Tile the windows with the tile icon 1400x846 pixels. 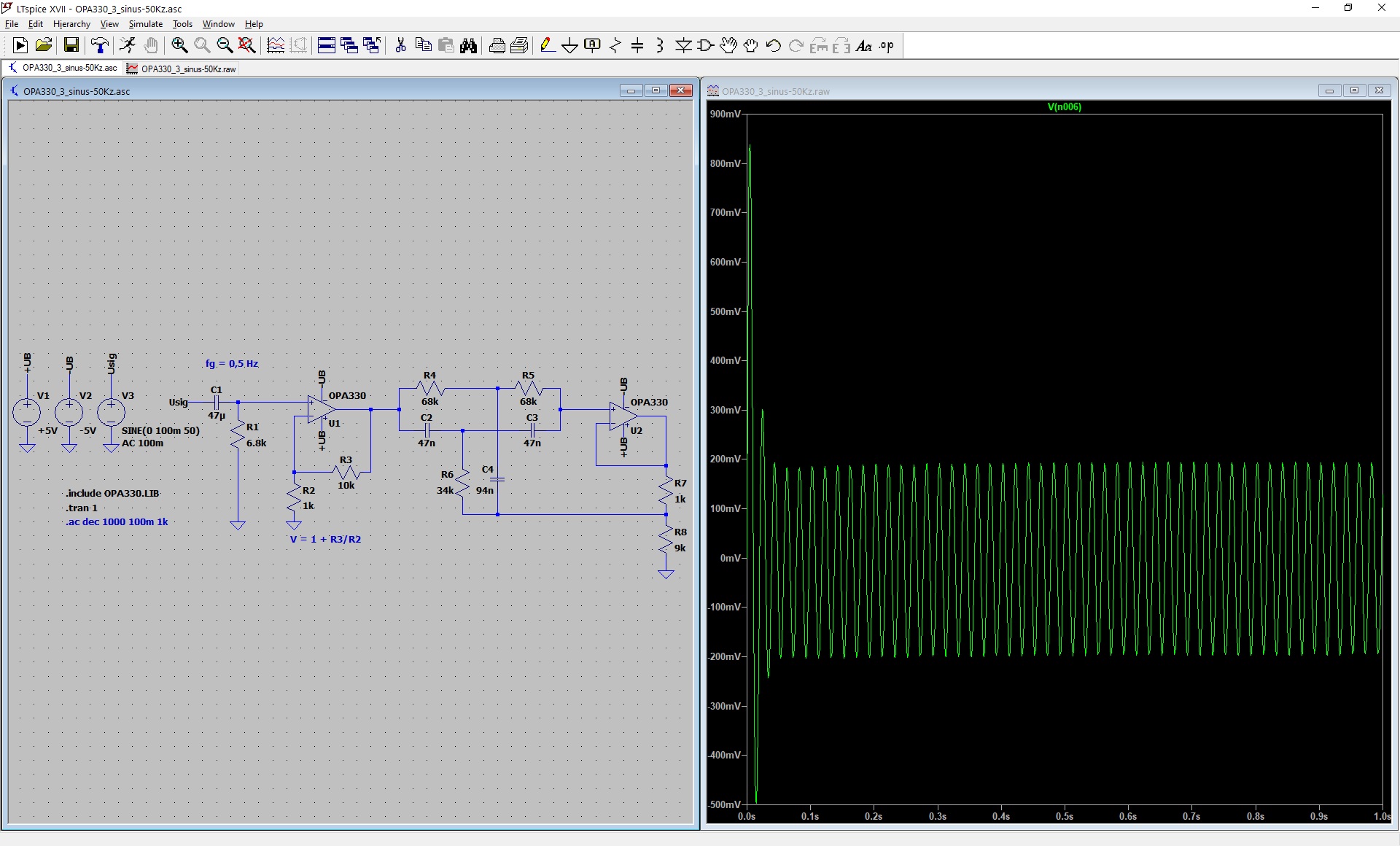[x=327, y=45]
